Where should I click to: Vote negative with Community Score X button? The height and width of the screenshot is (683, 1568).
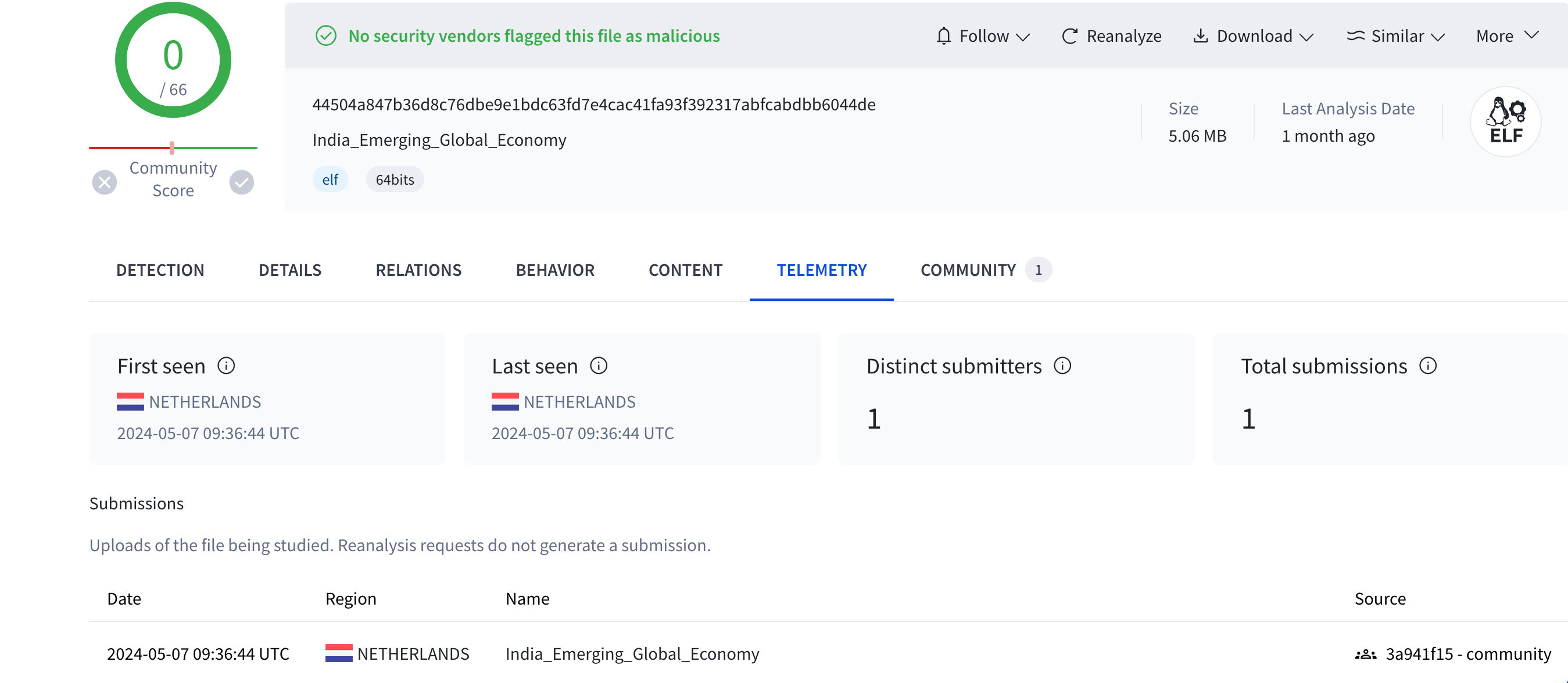(x=105, y=182)
